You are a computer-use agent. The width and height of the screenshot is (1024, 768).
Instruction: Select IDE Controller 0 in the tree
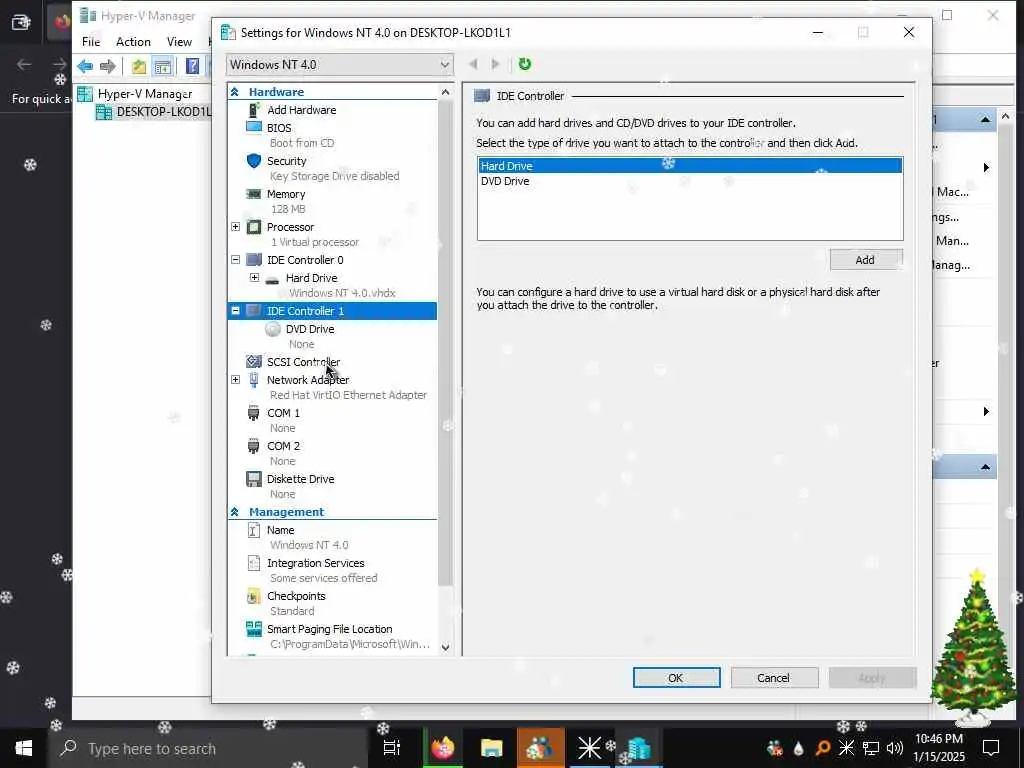pyautogui.click(x=304, y=260)
